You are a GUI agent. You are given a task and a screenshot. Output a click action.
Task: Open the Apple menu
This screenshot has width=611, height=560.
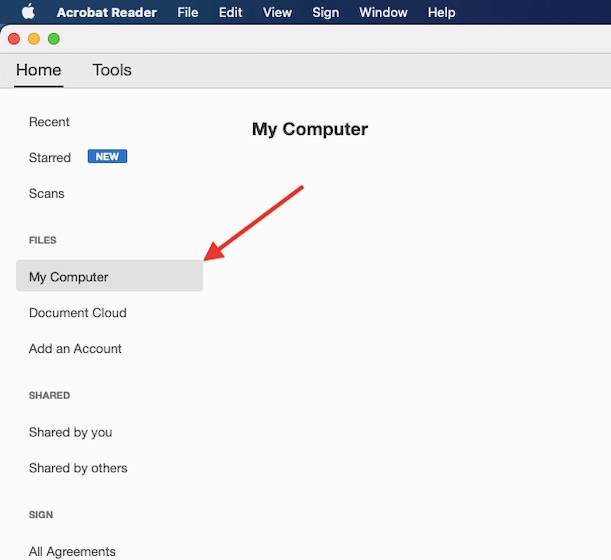(28, 12)
